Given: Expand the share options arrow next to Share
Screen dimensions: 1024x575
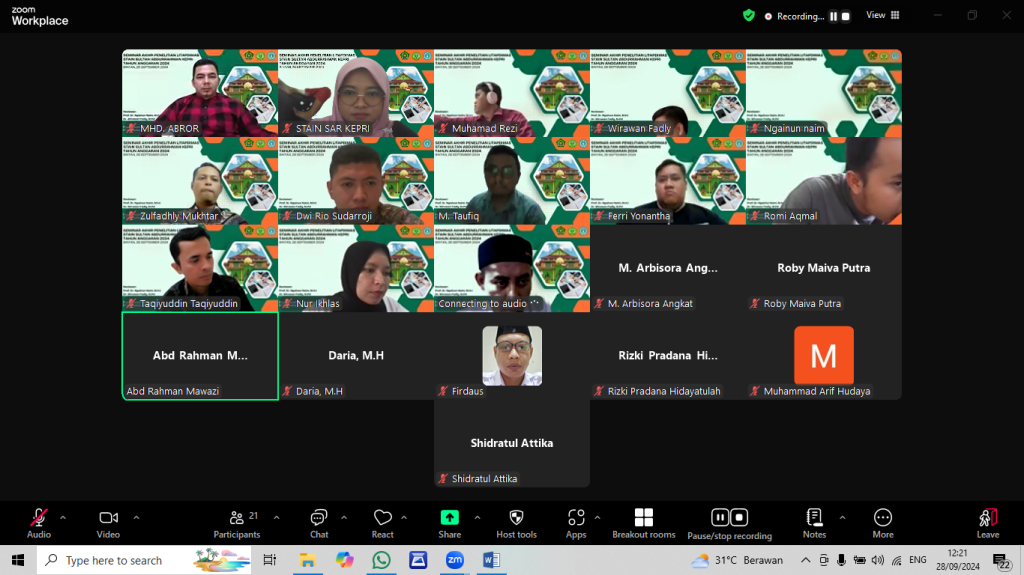Looking at the screenshot, I should [477, 518].
